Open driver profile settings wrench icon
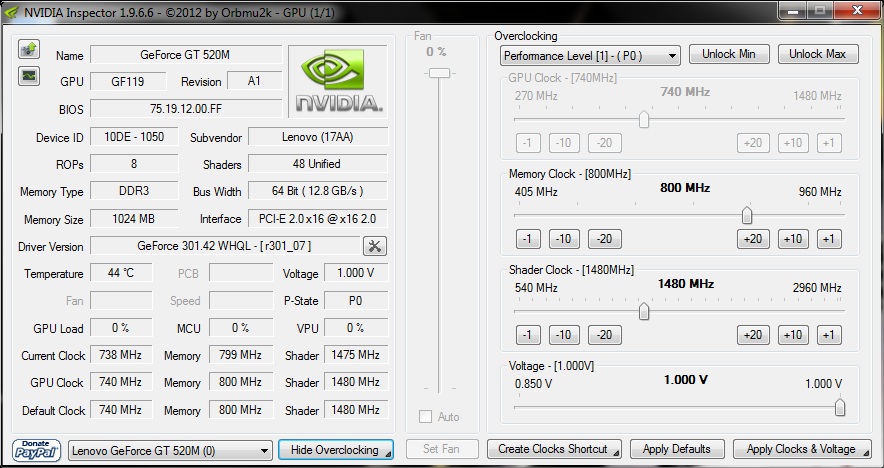Viewport: 884px width, 468px height. 375,246
